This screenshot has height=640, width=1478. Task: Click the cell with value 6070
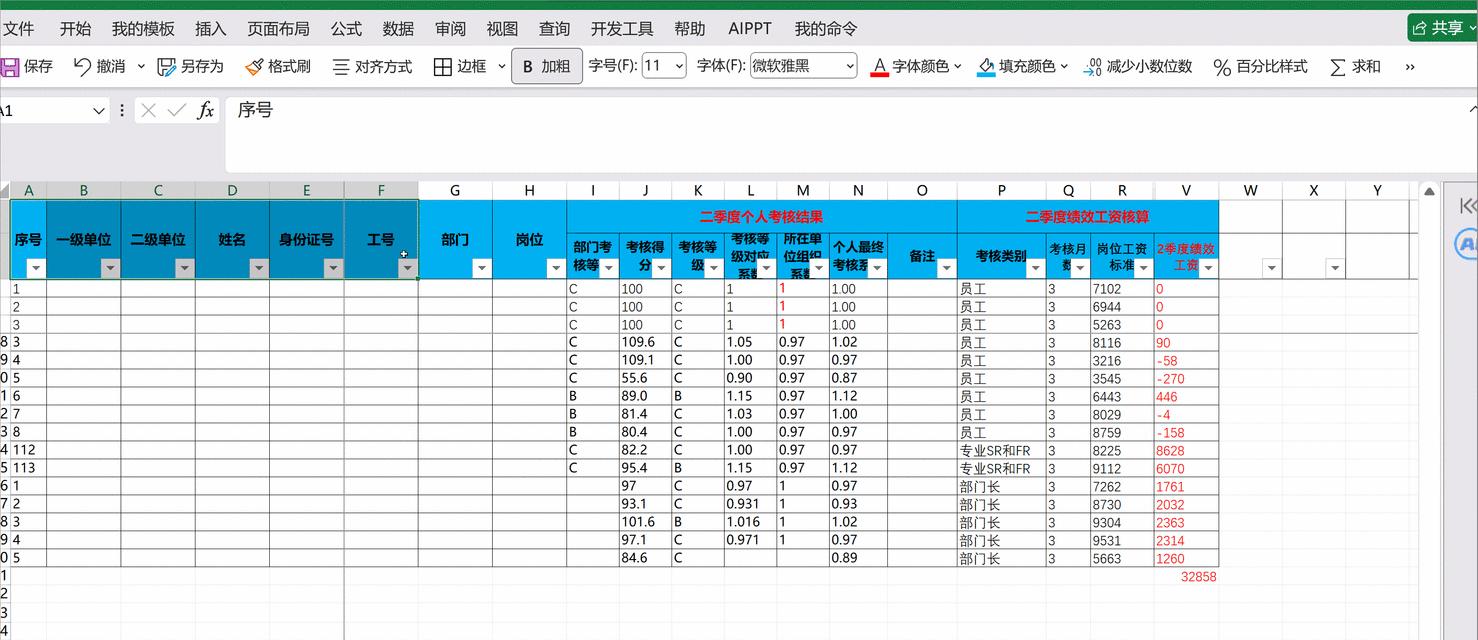pyautogui.click(x=1186, y=469)
